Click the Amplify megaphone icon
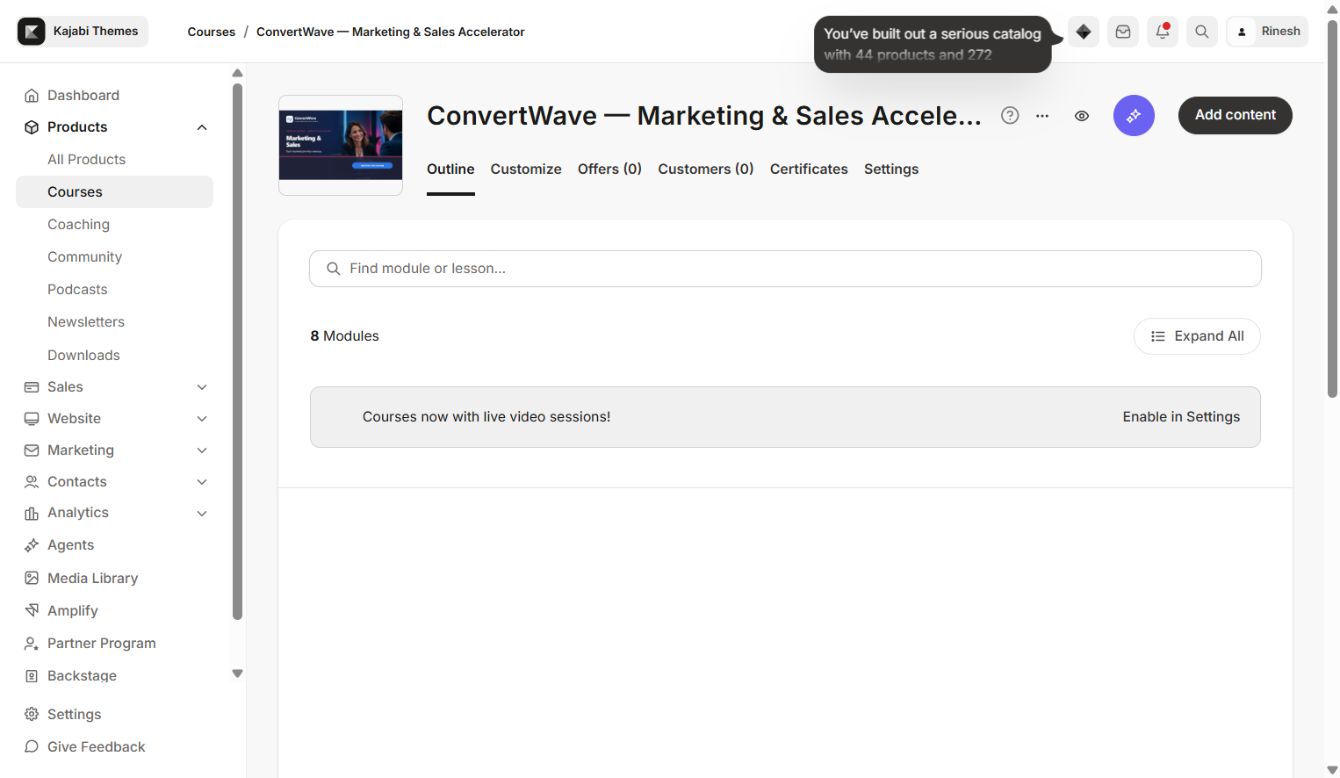The image size is (1340, 778). [31, 610]
